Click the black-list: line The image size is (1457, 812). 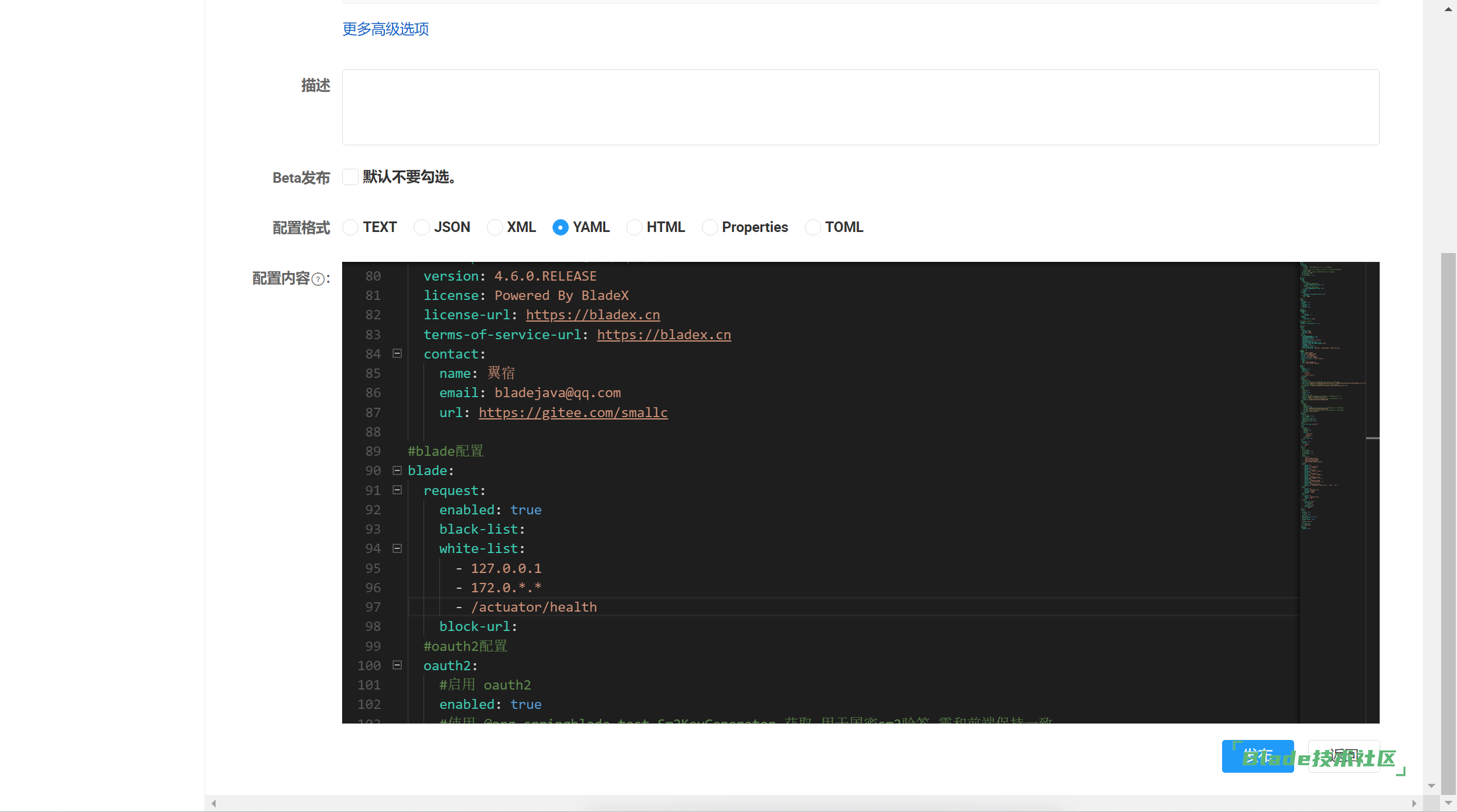tap(482, 529)
